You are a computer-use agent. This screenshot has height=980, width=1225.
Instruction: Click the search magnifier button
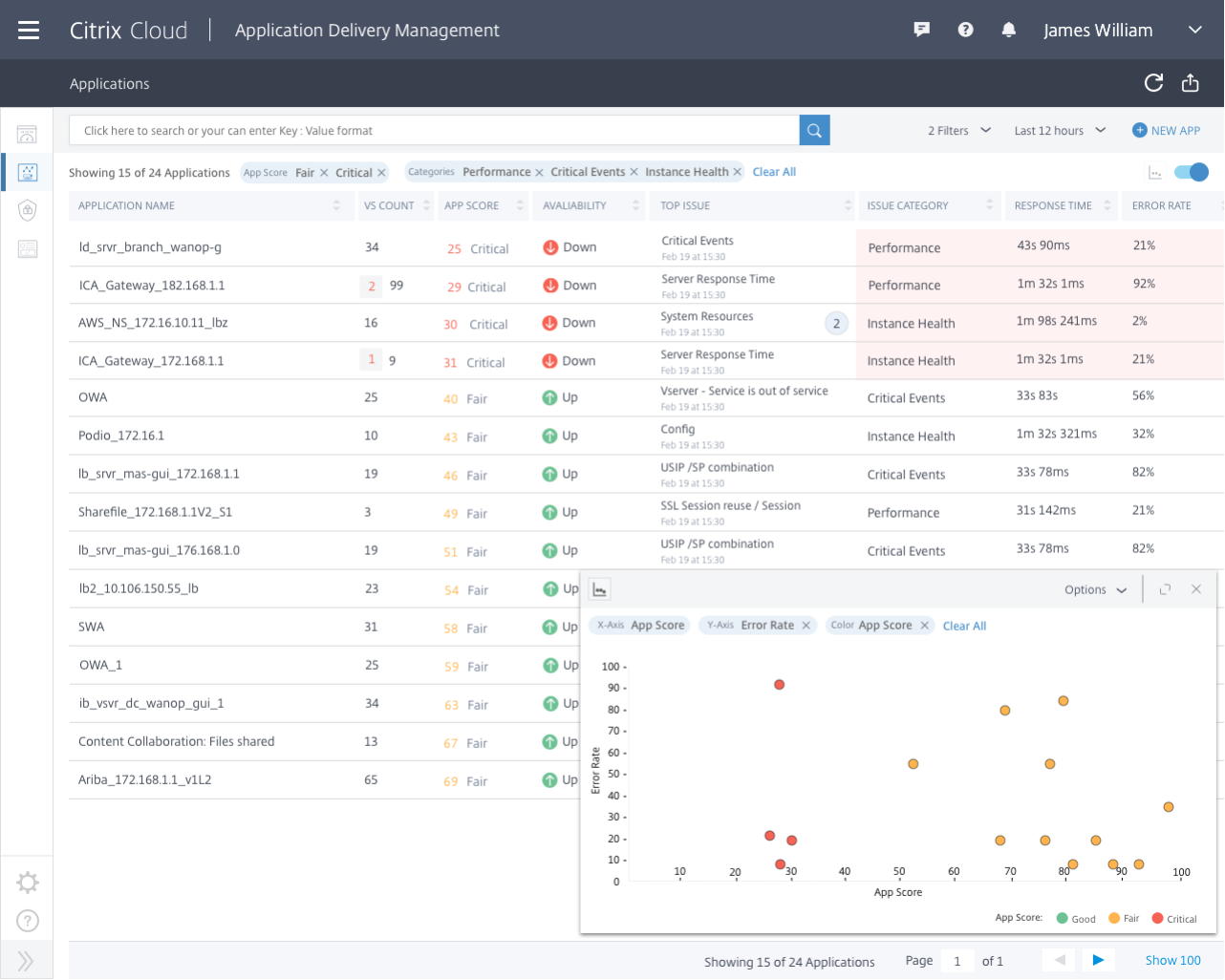(814, 130)
